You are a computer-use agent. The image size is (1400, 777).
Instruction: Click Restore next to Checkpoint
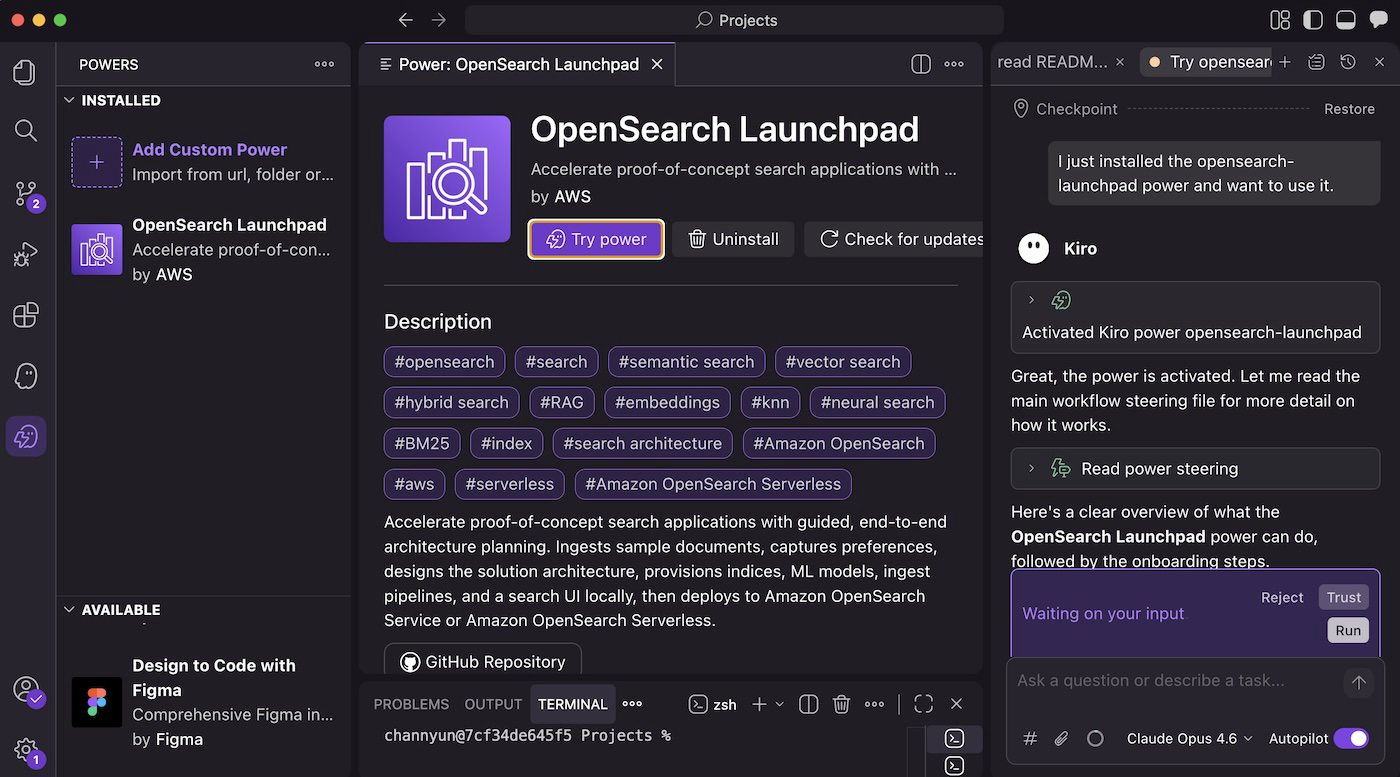[x=1349, y=109]
